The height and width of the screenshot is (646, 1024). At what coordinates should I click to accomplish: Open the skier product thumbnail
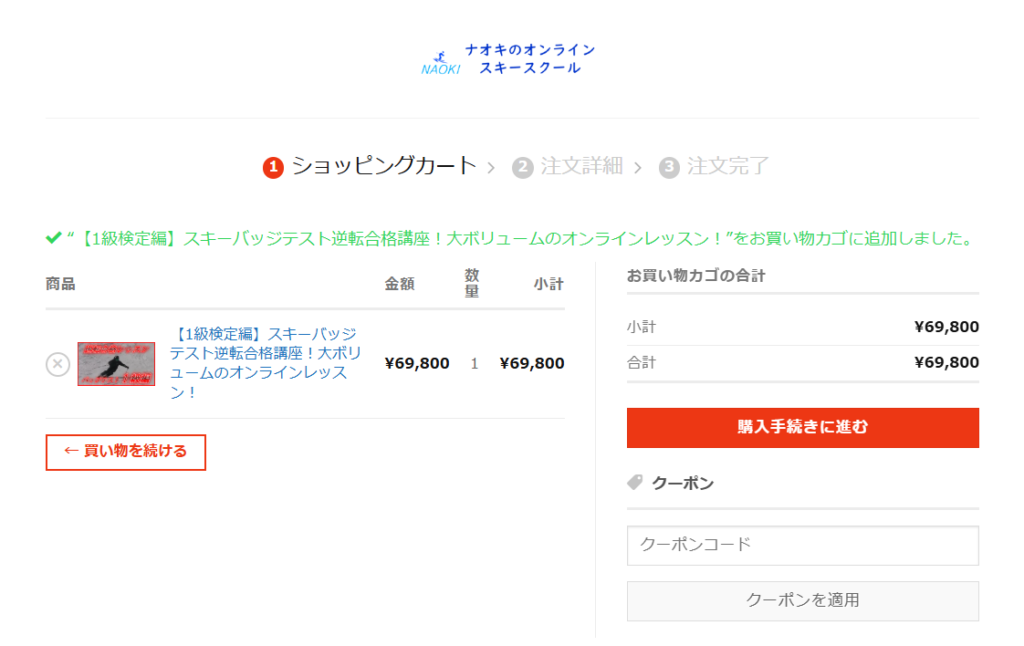(116, 364)
